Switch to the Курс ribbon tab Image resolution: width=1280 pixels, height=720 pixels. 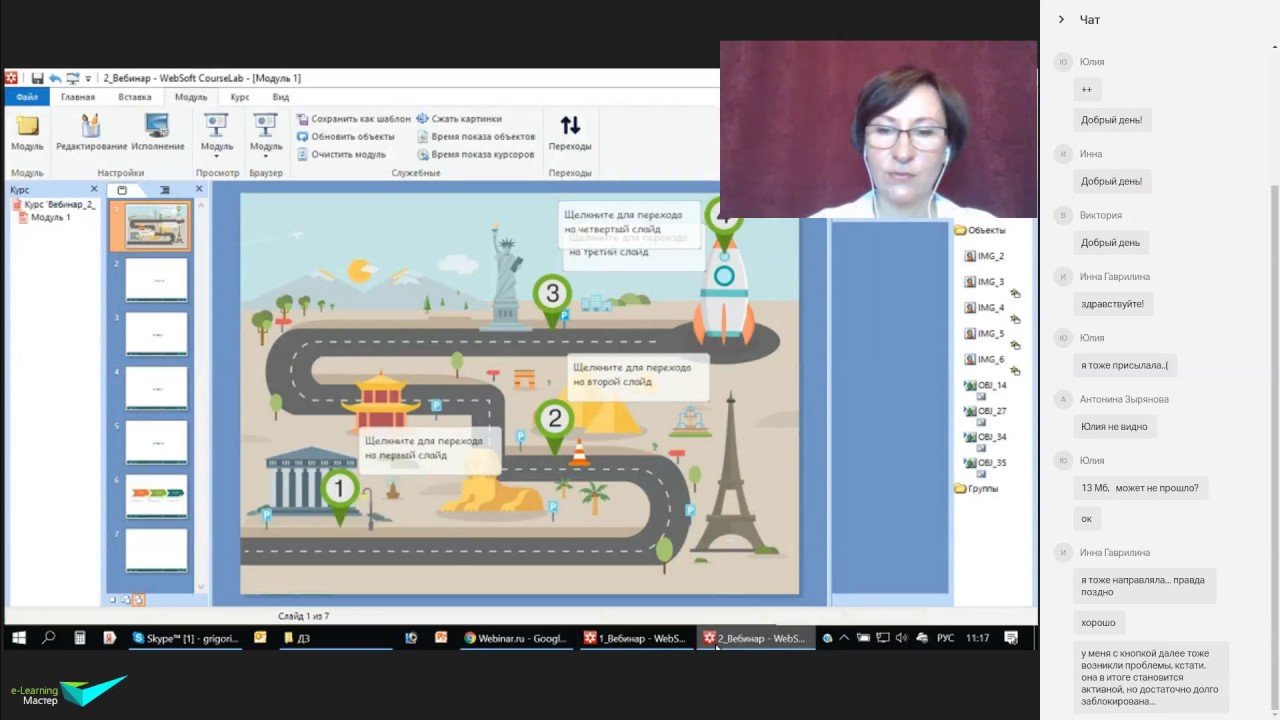(240, 97)
